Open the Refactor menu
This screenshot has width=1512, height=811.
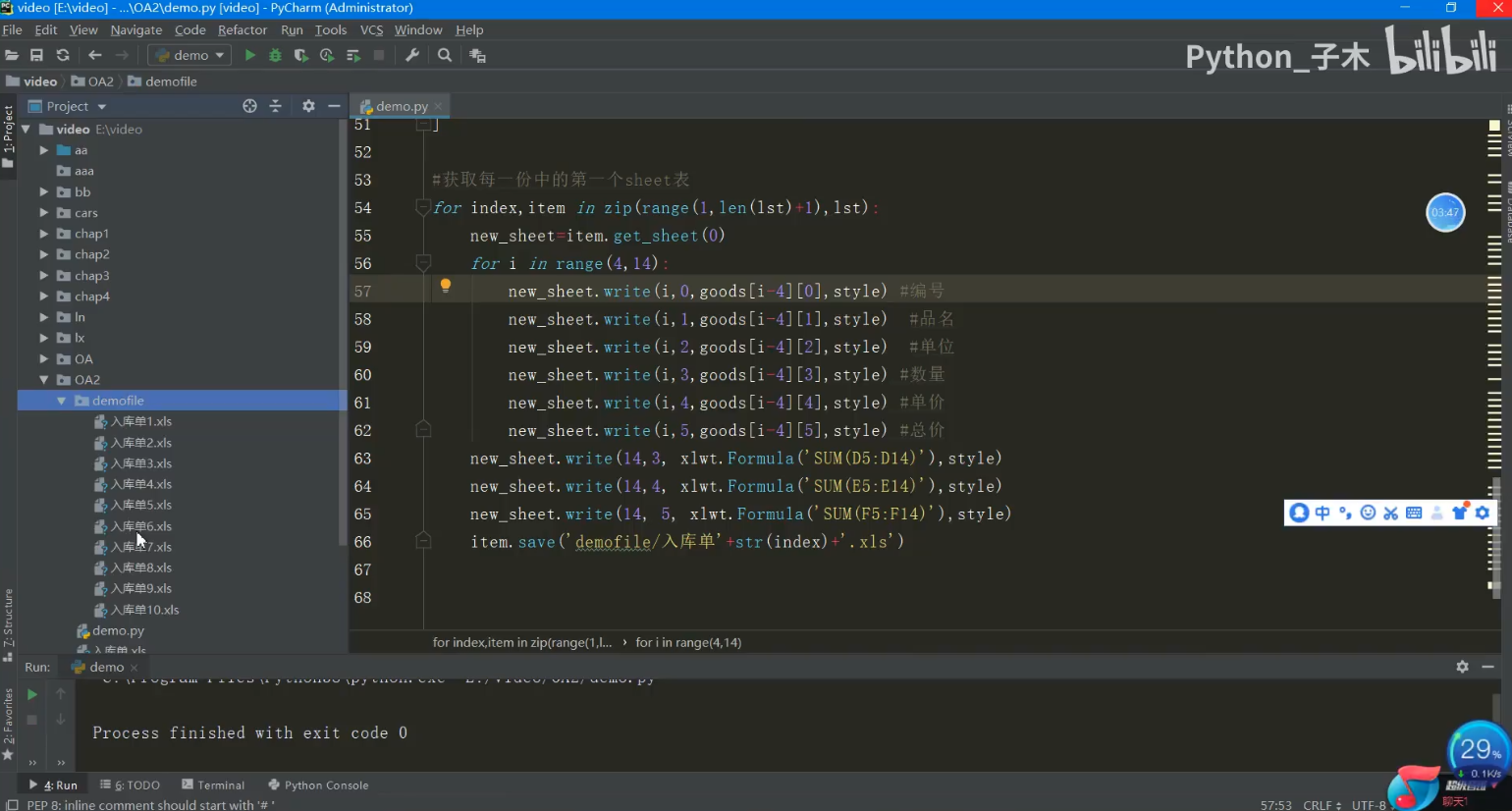click(243, 29)
